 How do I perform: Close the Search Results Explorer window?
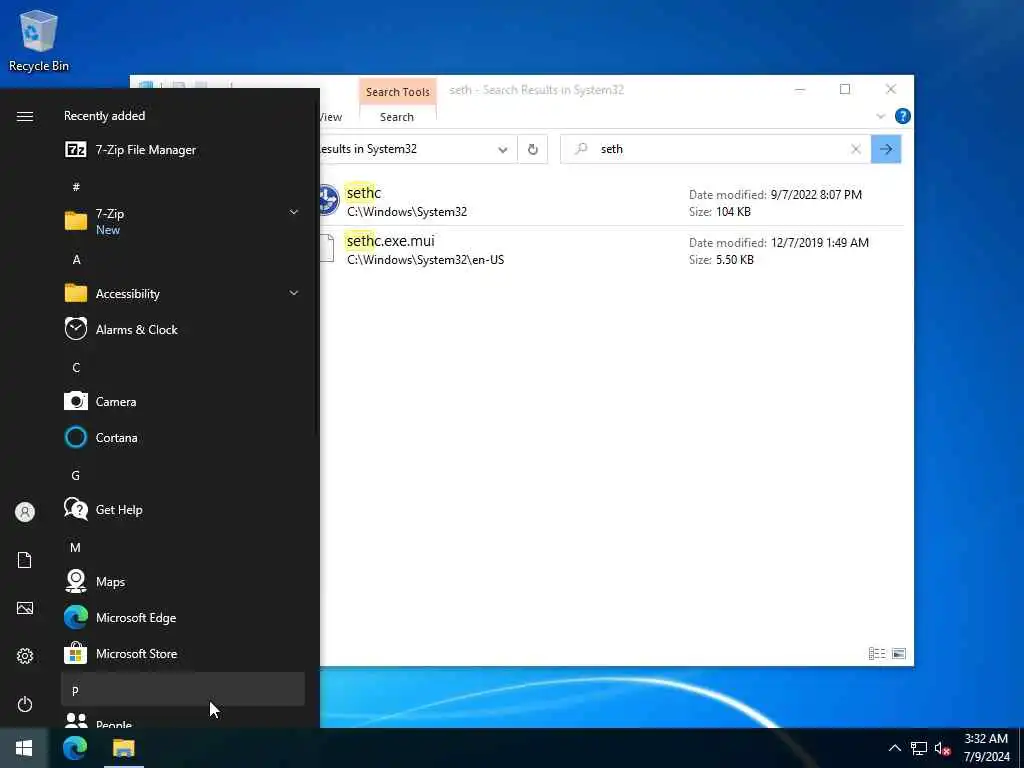pos(891,89)
